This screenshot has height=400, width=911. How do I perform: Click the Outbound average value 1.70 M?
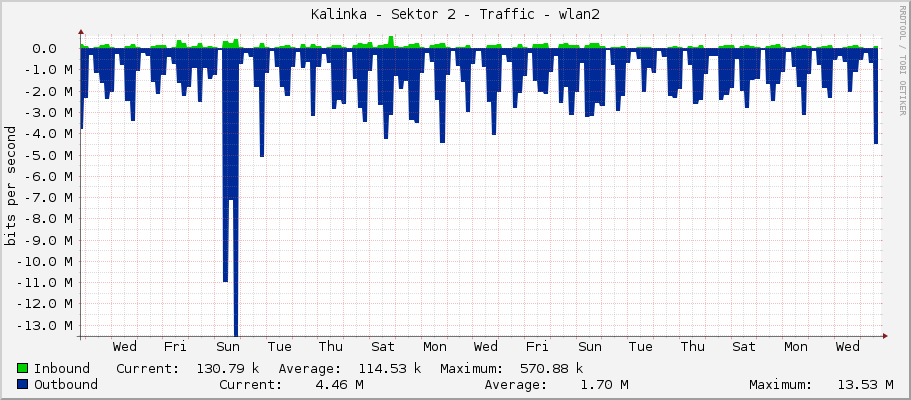tap(602, 384)
